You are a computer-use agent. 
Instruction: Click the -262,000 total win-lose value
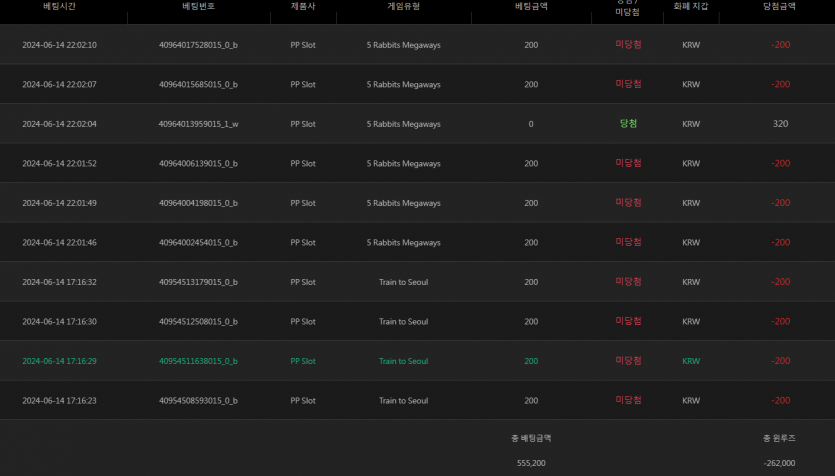[x=779, y=463]
